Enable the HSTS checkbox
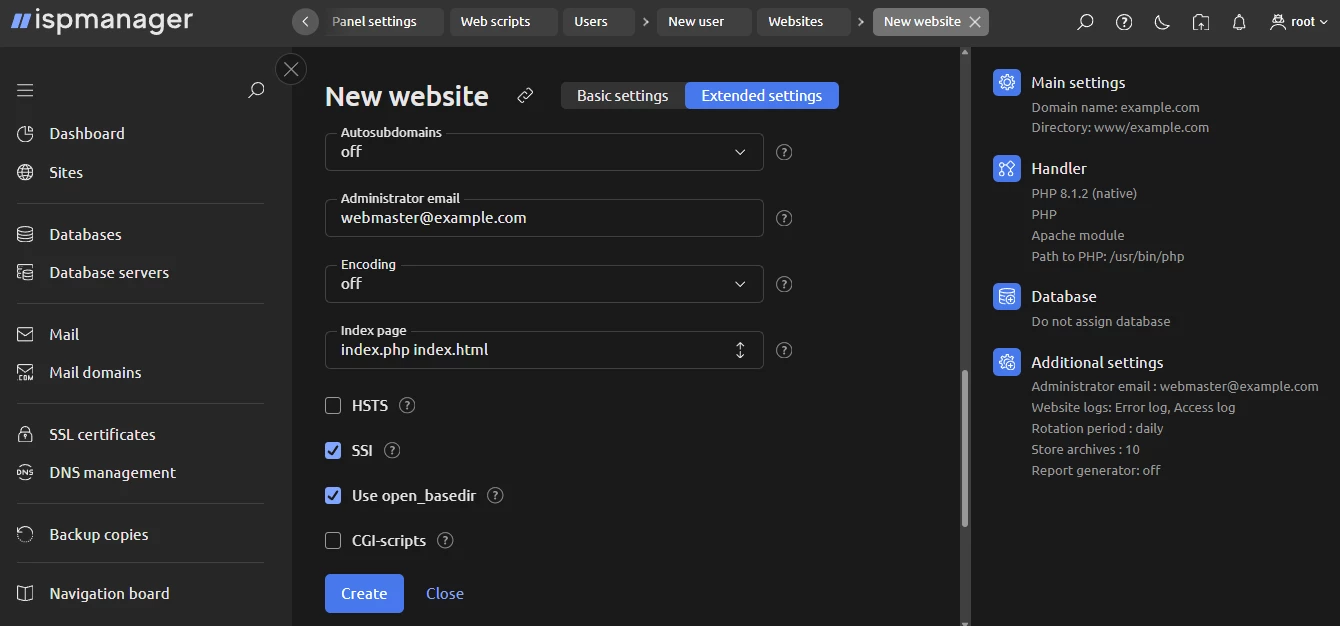 pos(333,405)
